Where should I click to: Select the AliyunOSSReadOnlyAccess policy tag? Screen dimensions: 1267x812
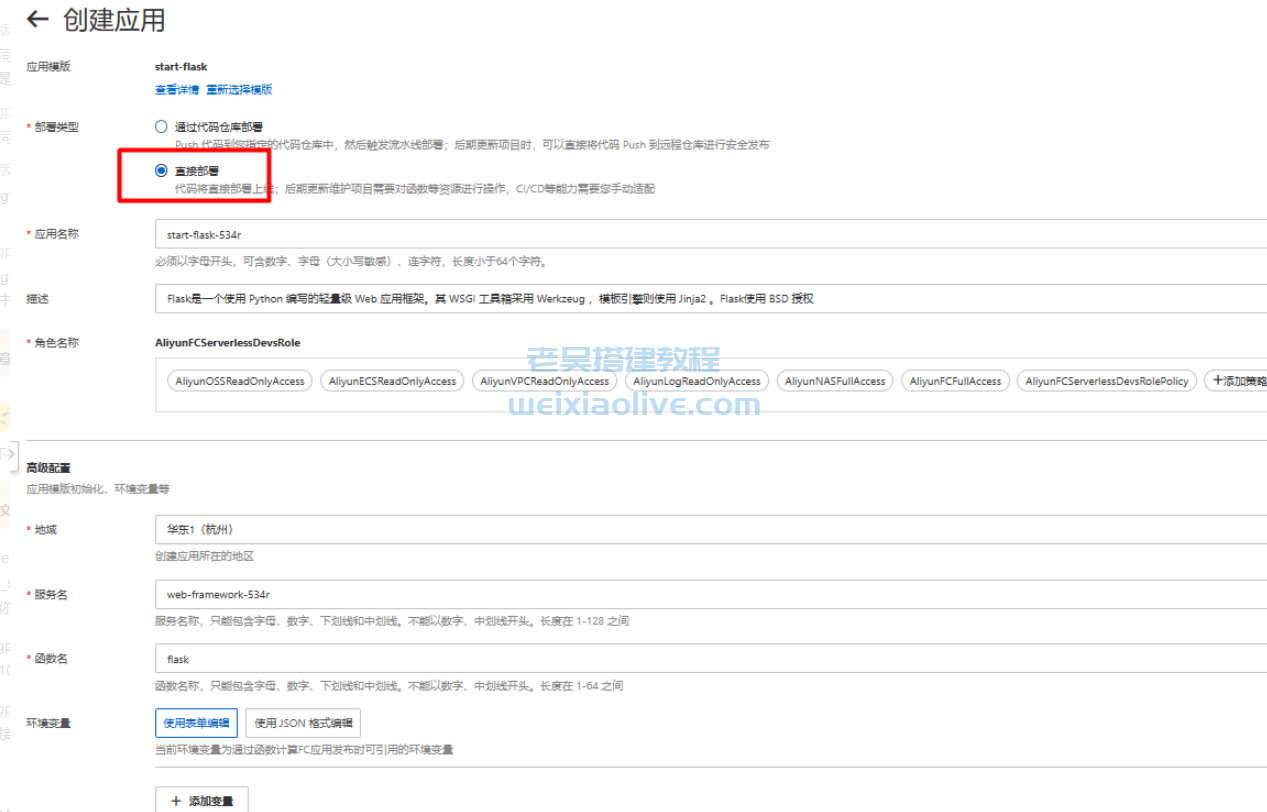(x=239, y=381)
